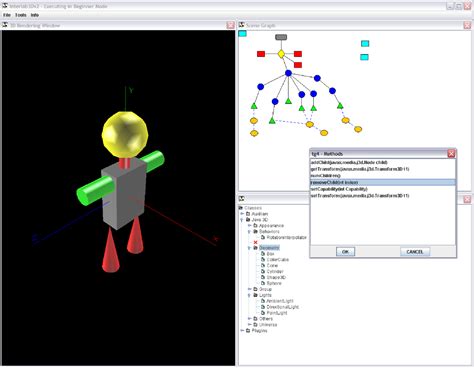The height and width of the screenshot is (380, 474).
Task: Select Shape3D in the class tree
Action: click(276, 277)
